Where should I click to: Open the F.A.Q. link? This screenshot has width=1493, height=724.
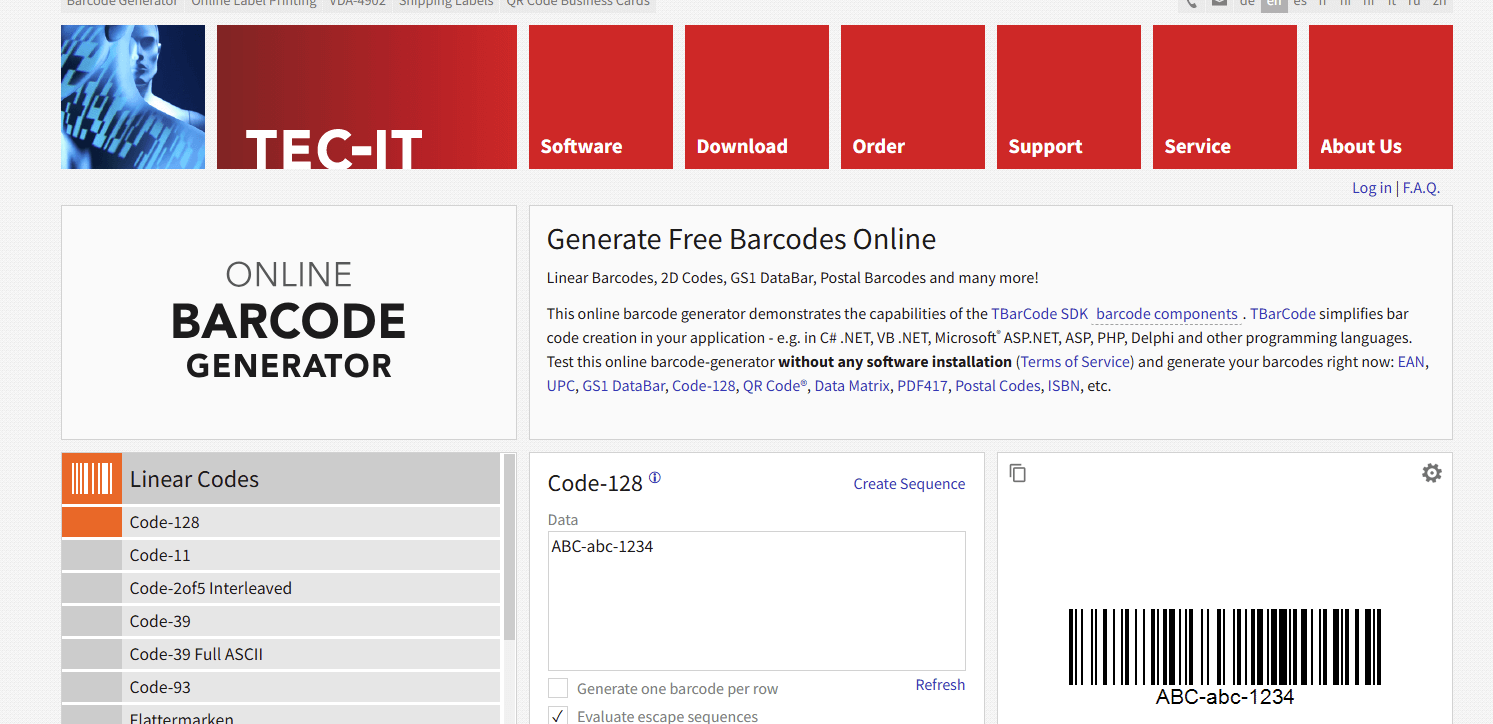pyautogui.click(x=1421, y=188)
